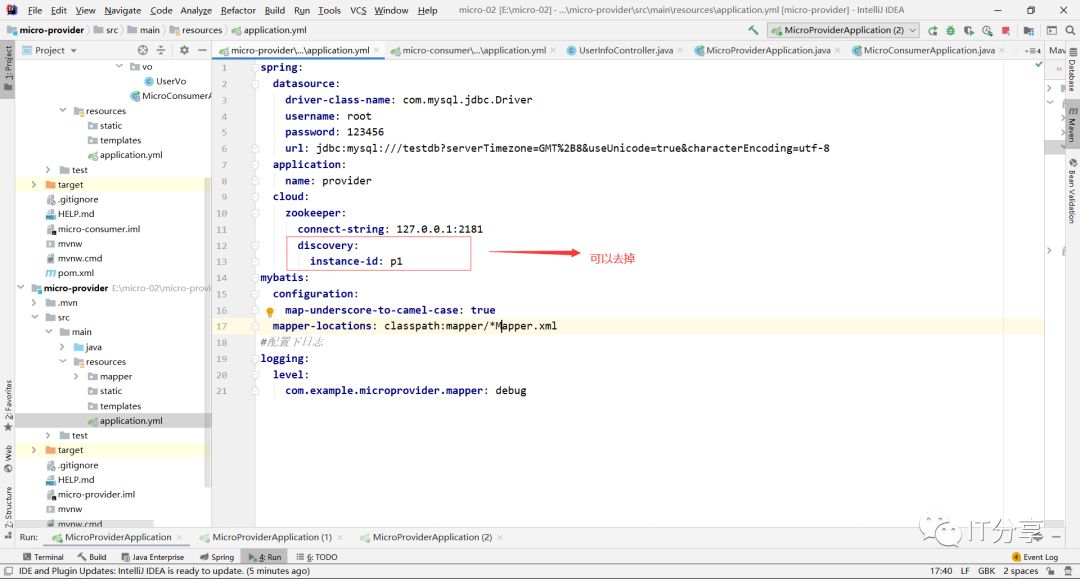Screen dimensions: 1080x579
Task: Stop the running application with the red square
Action: 1006,30
